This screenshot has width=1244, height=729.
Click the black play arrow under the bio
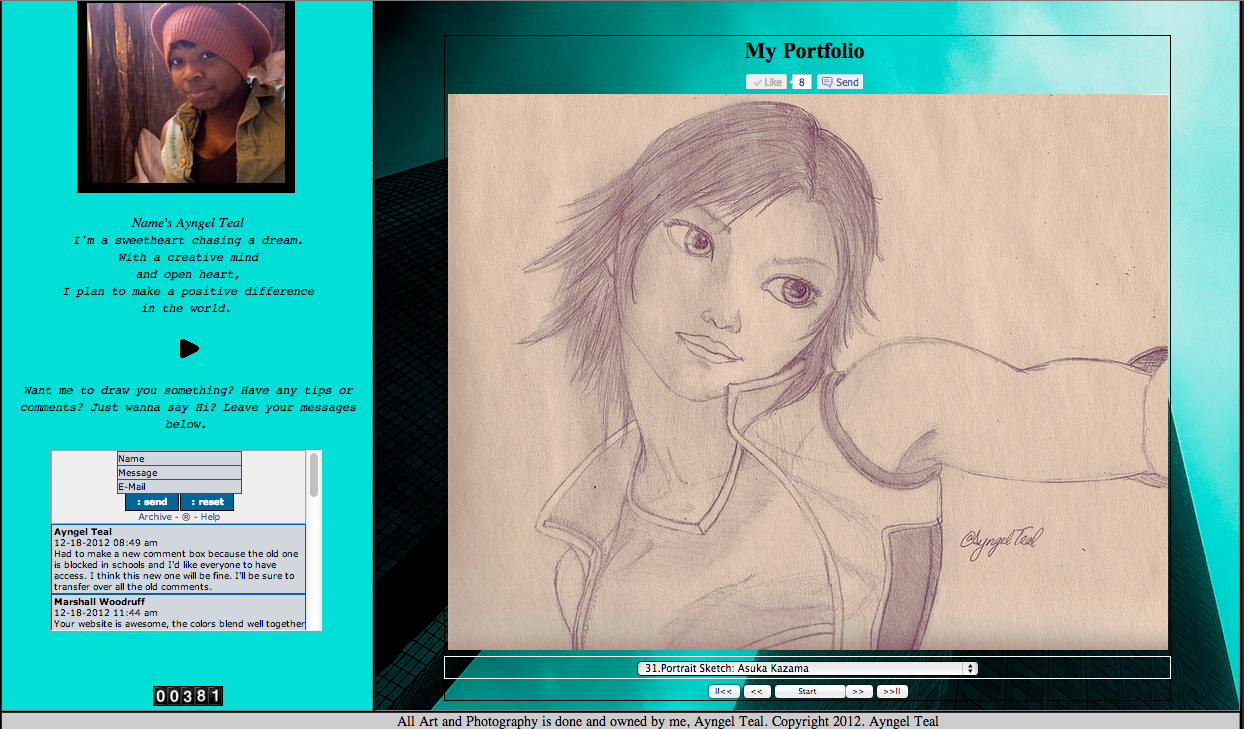point(189,348)
